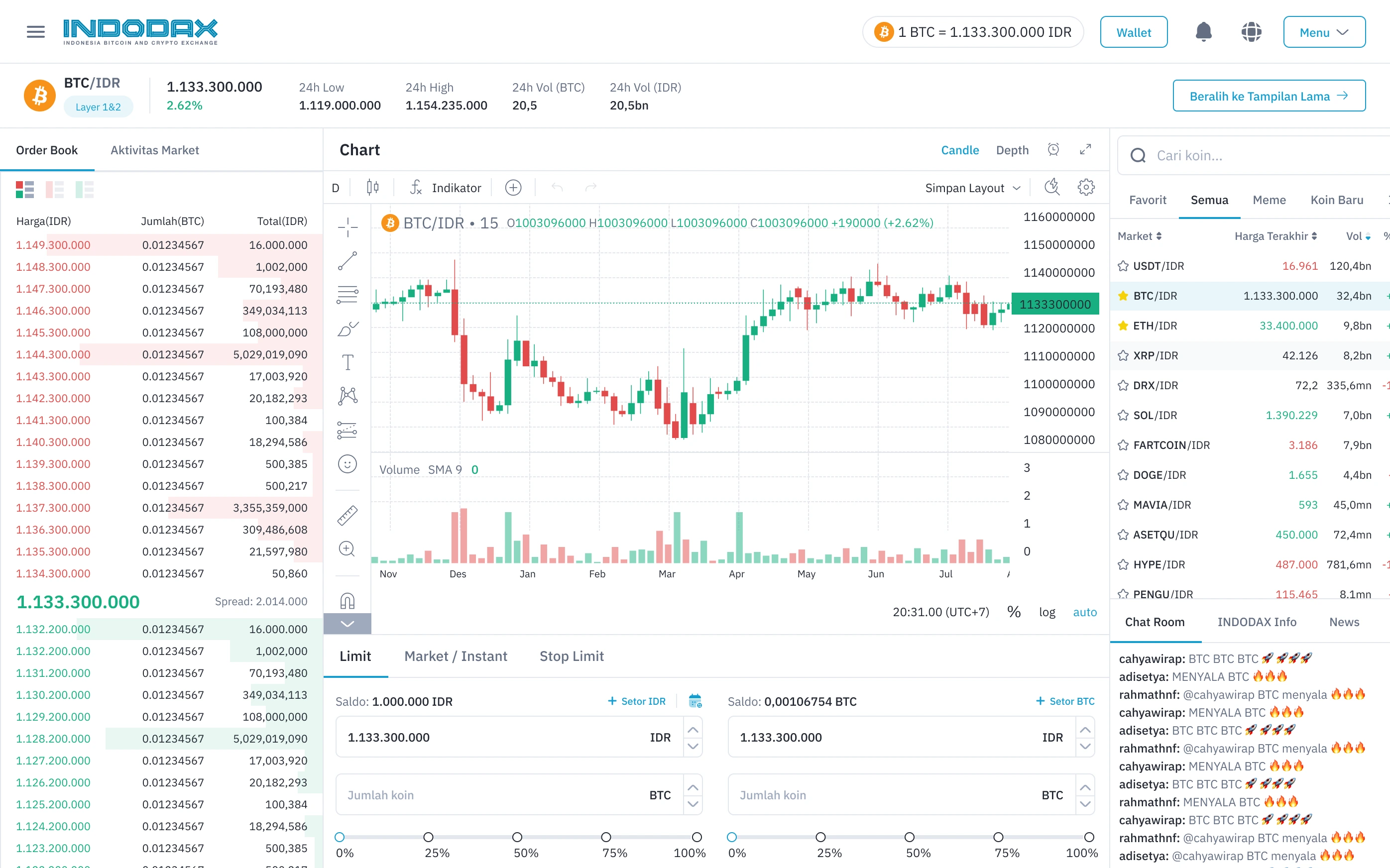Open chart settings gear
The image size is (1390, 868).
point(1086,187)
